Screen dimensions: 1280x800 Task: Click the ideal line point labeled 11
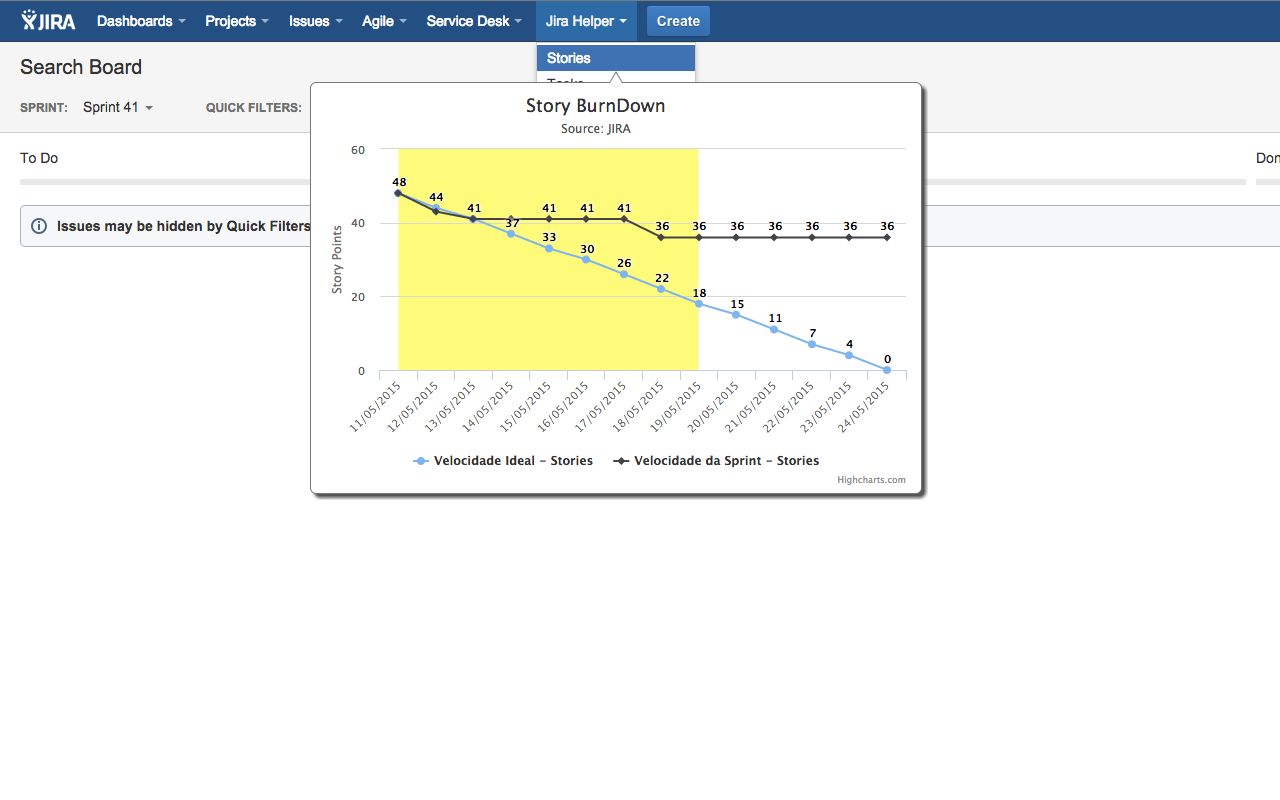pyautogui.click(x=774, y=329)
